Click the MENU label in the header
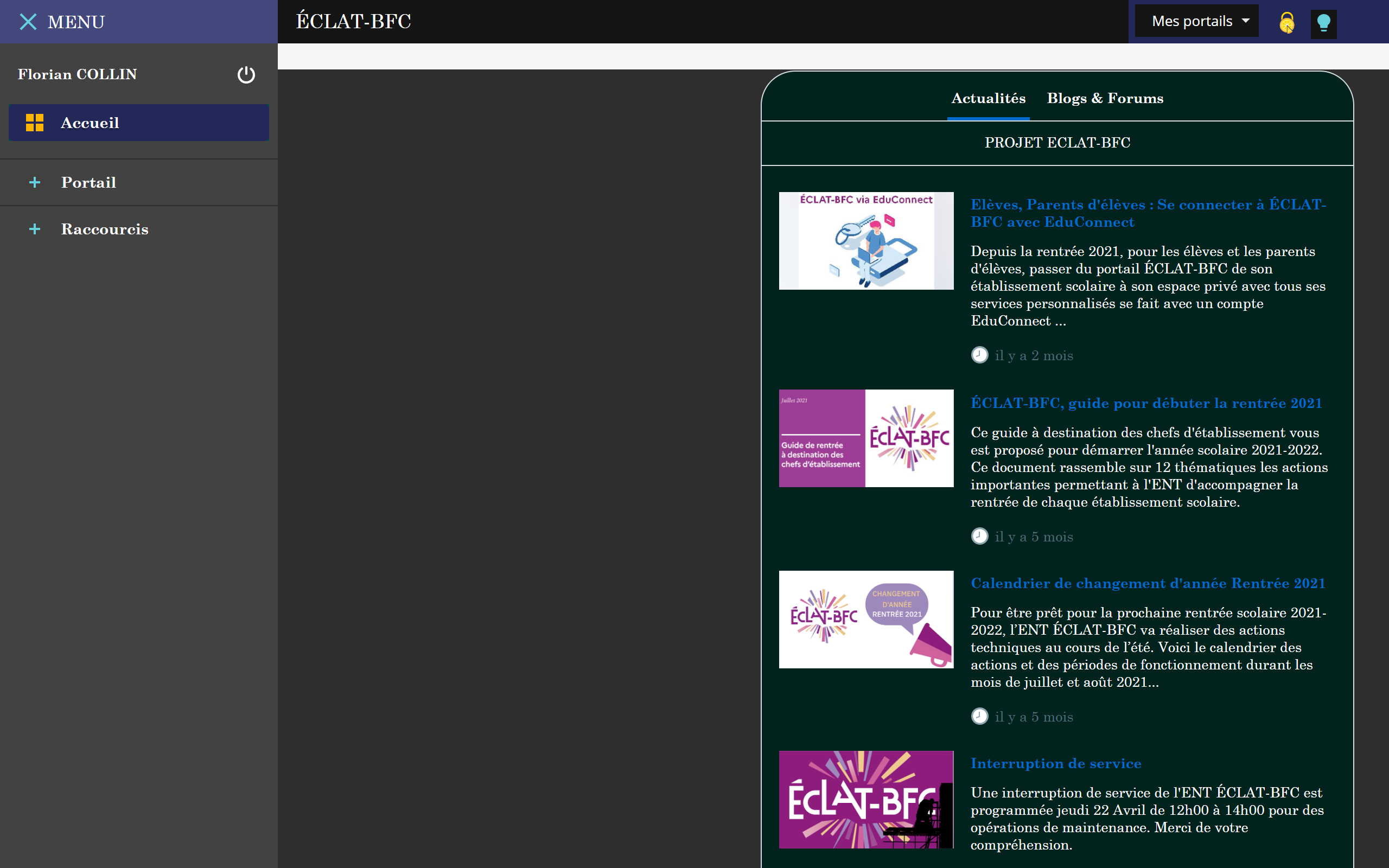This screenshot has height=868, width=1389. (x=77, y=22)
